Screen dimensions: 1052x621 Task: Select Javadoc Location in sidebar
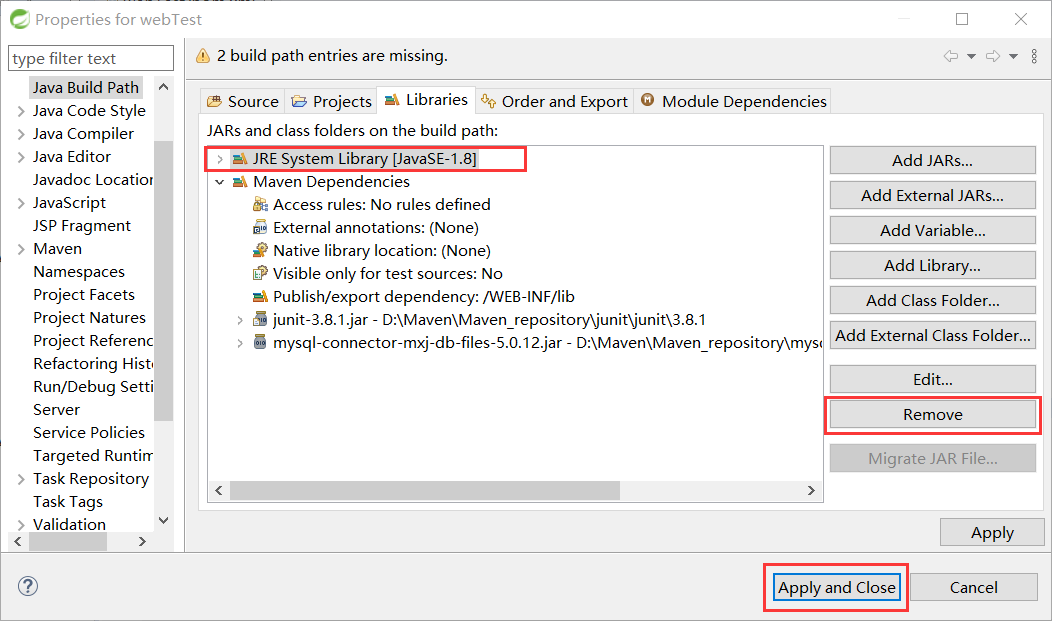93,180
